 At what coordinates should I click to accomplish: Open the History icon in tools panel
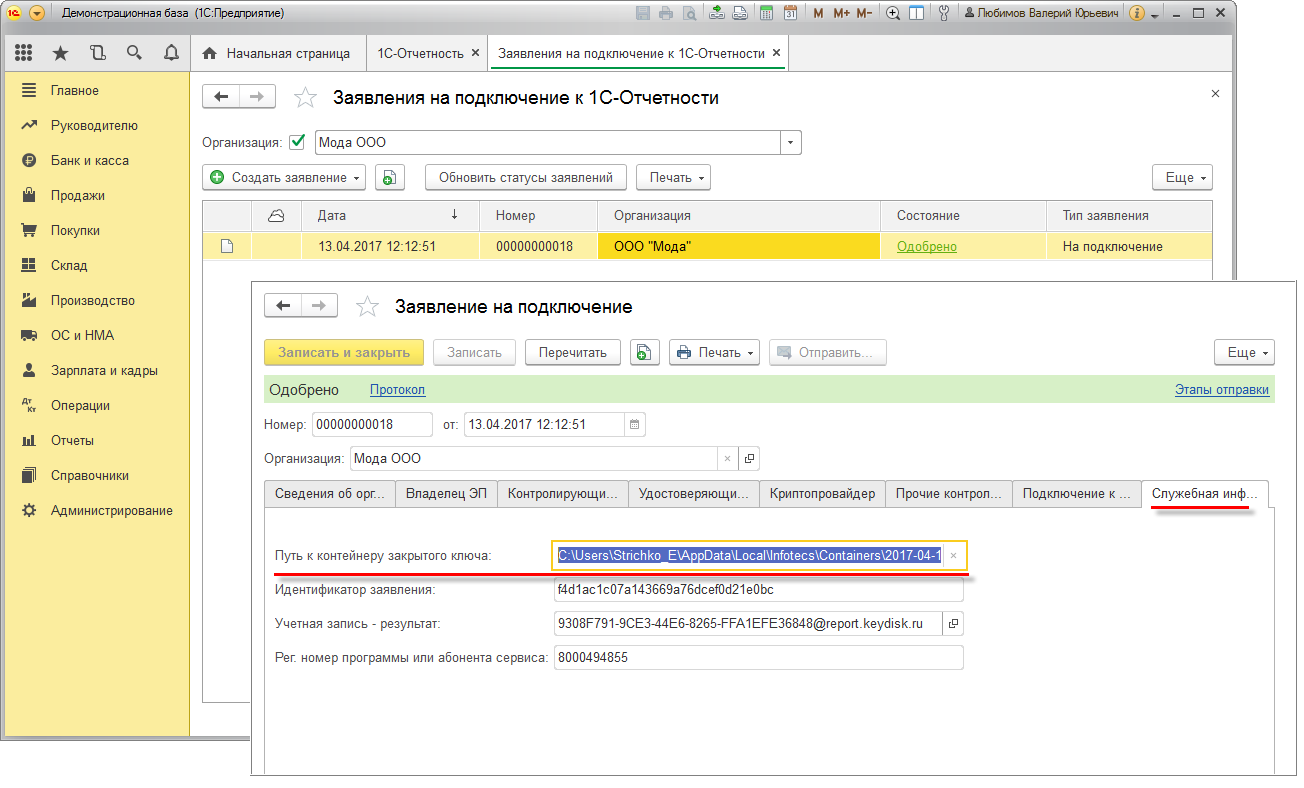(x=97, y=53)
